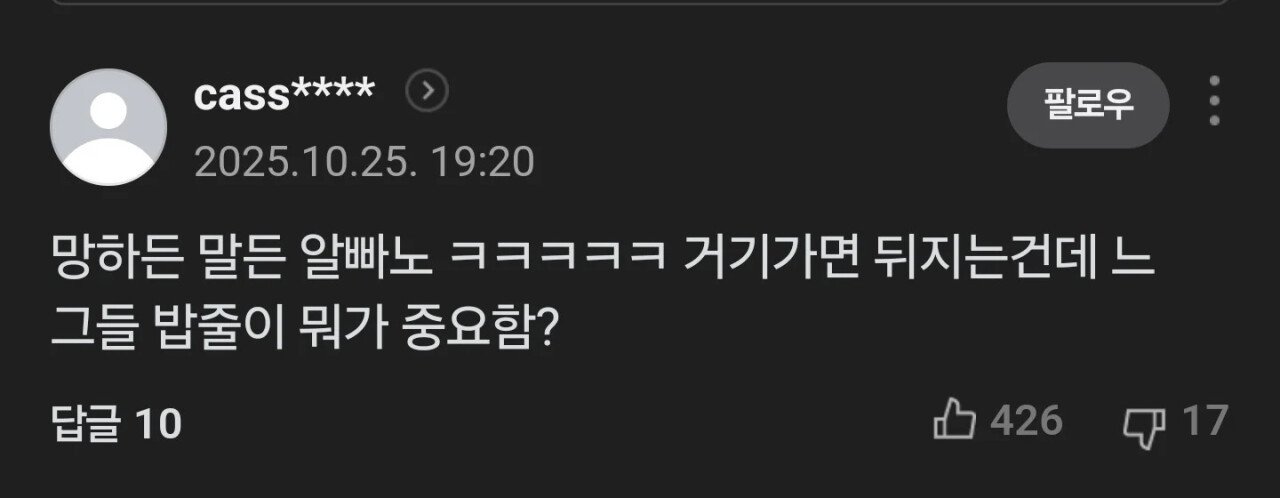This screenshot has height=498, width=1280.
Task: Expand cass**** user details via circled arrow
Action: [x=427, y=93]
